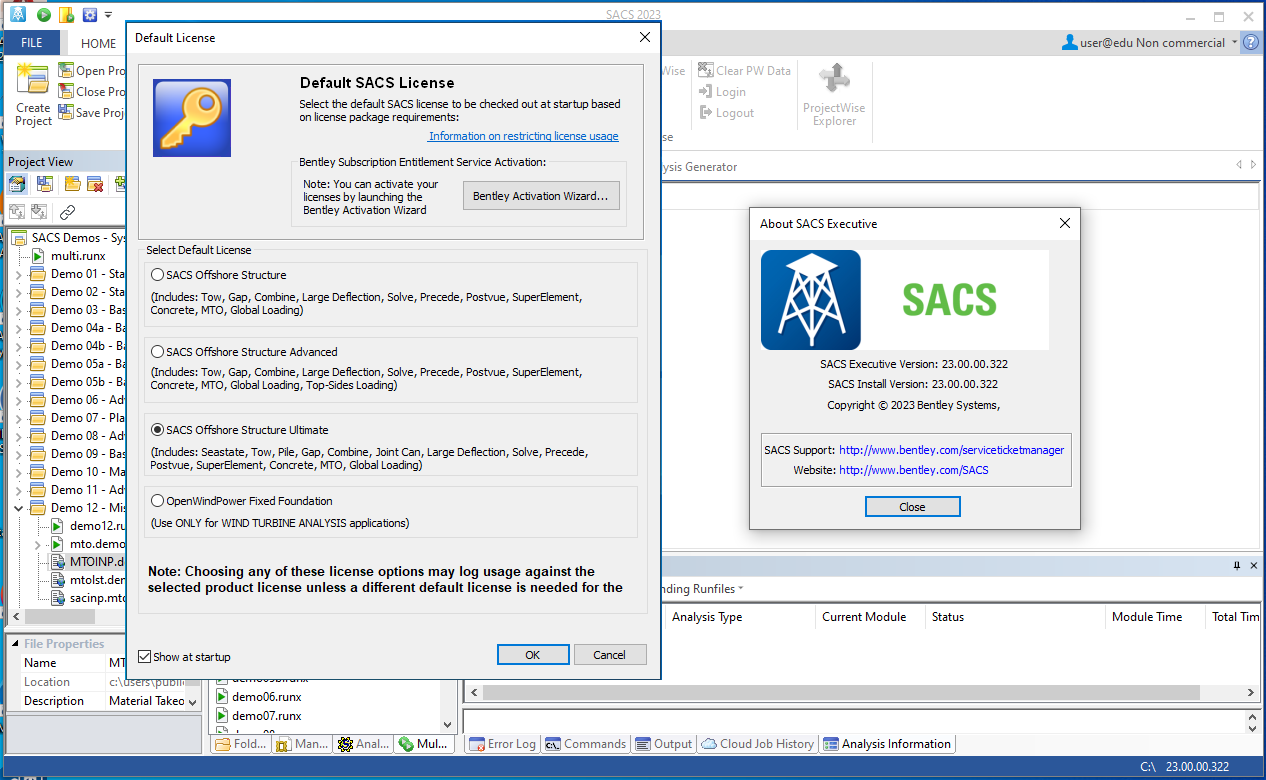Expand the Demo 07 folder in project tree

point(18,418)
